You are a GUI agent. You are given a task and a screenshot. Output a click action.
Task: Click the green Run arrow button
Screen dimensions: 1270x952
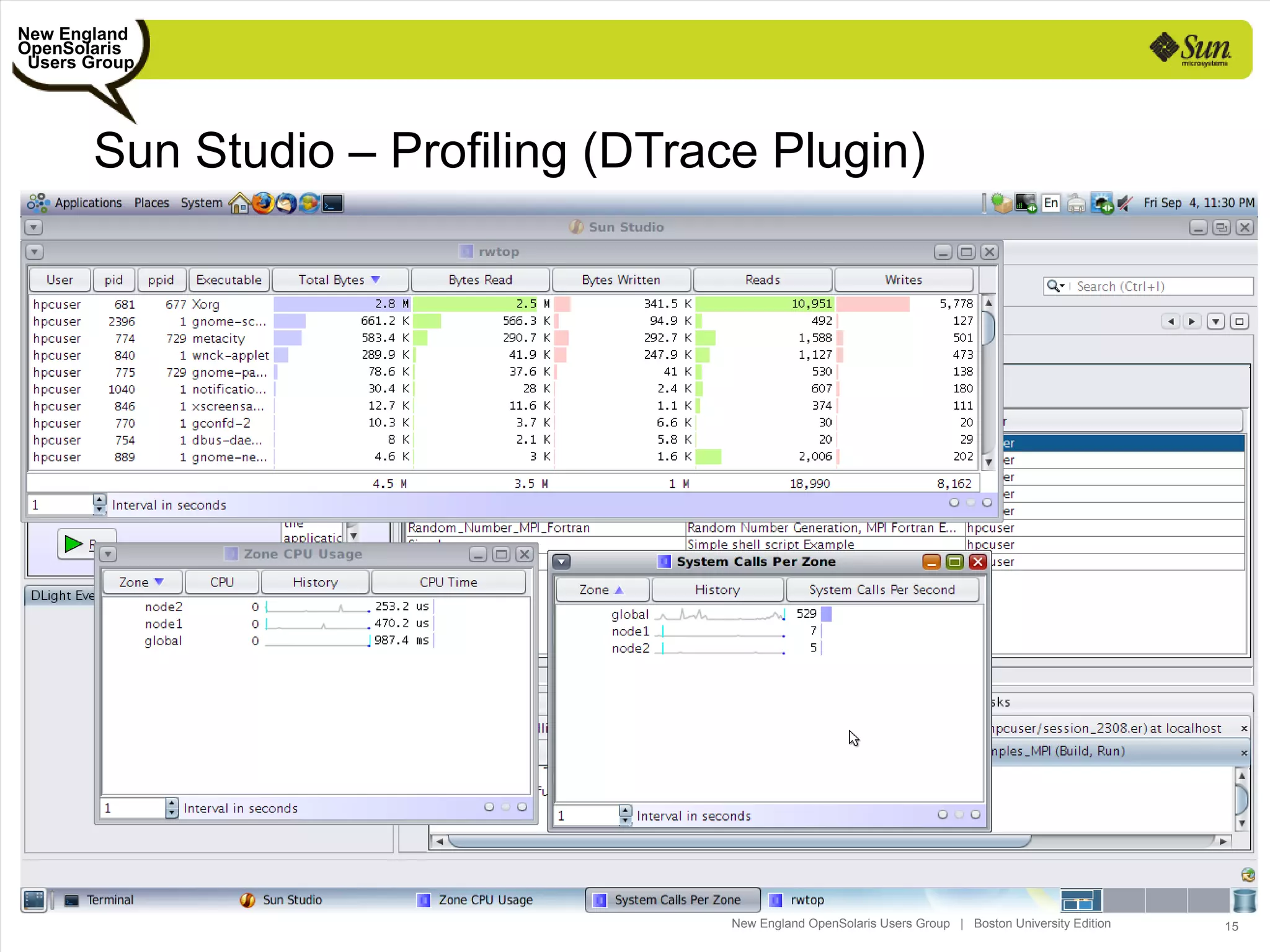pyautogui.click(x=74, y=544)
